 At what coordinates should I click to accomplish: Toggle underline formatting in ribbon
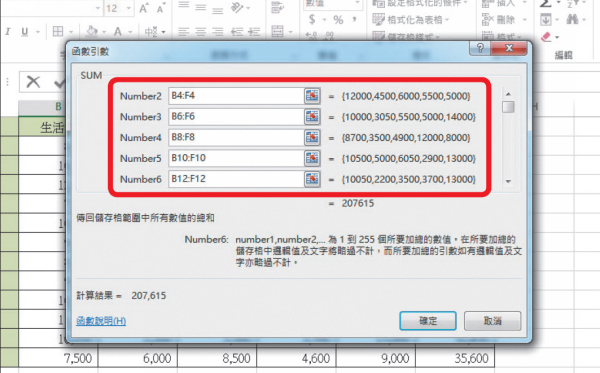(x=24, y=31)
